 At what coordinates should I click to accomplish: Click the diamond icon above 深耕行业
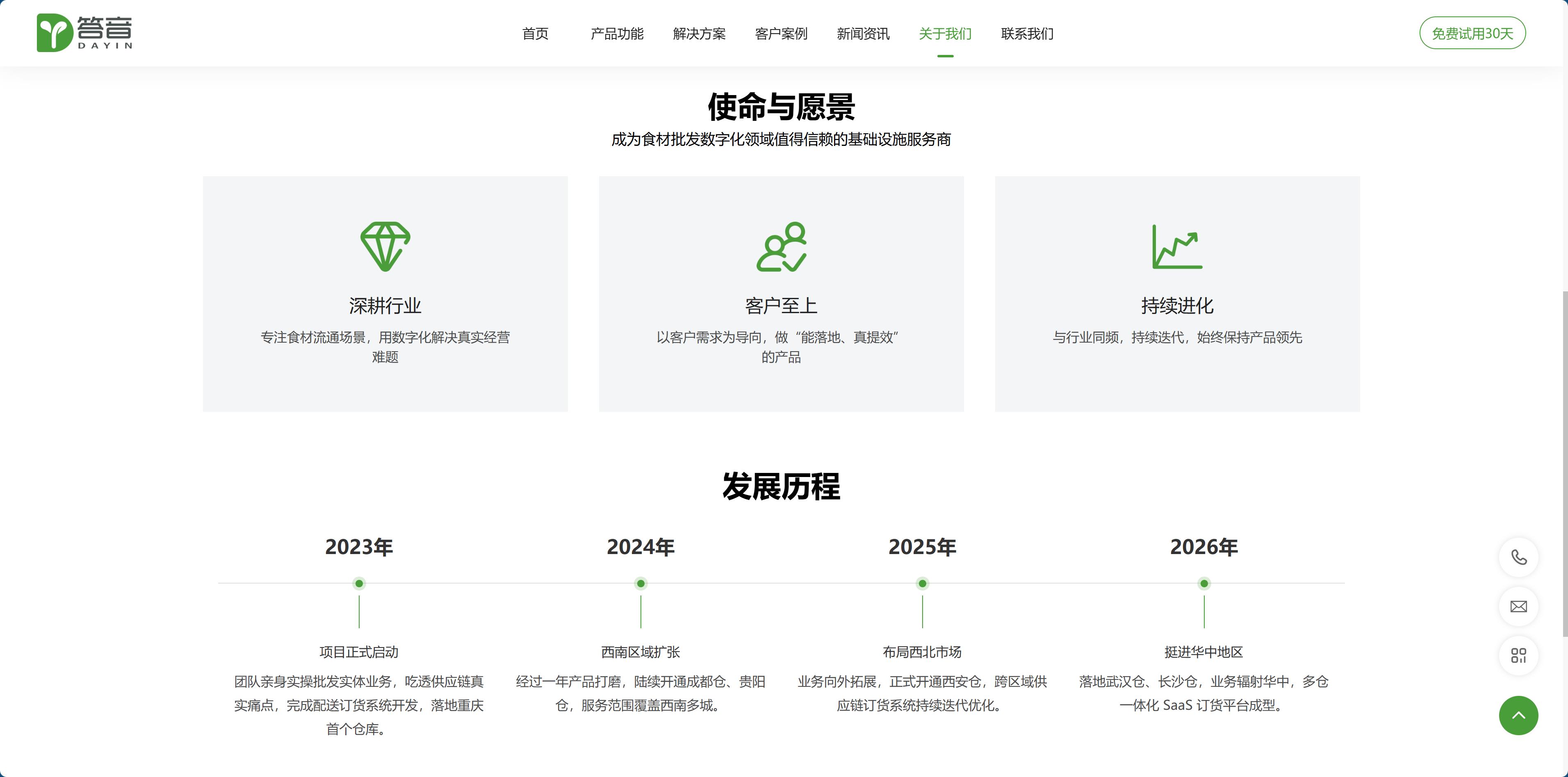point(385,246)
